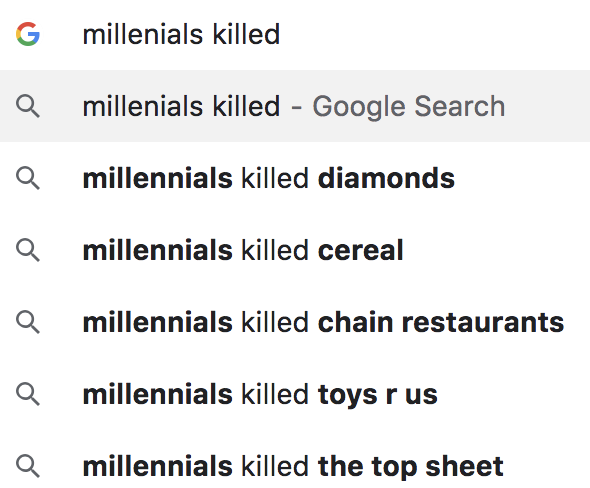Select the 'millenials killed - Google Search' row
This screenshot has width=590, height=488.
coord(295,106)
